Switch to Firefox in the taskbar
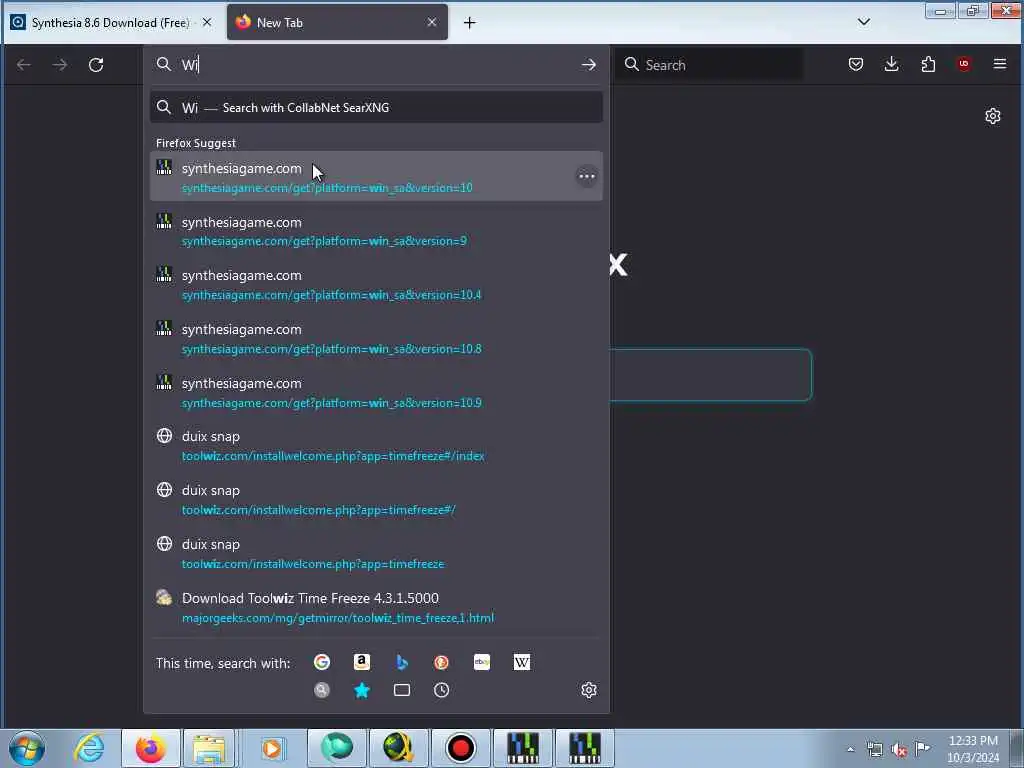Viewport: 1024px width, 768px height. [150, 748]
